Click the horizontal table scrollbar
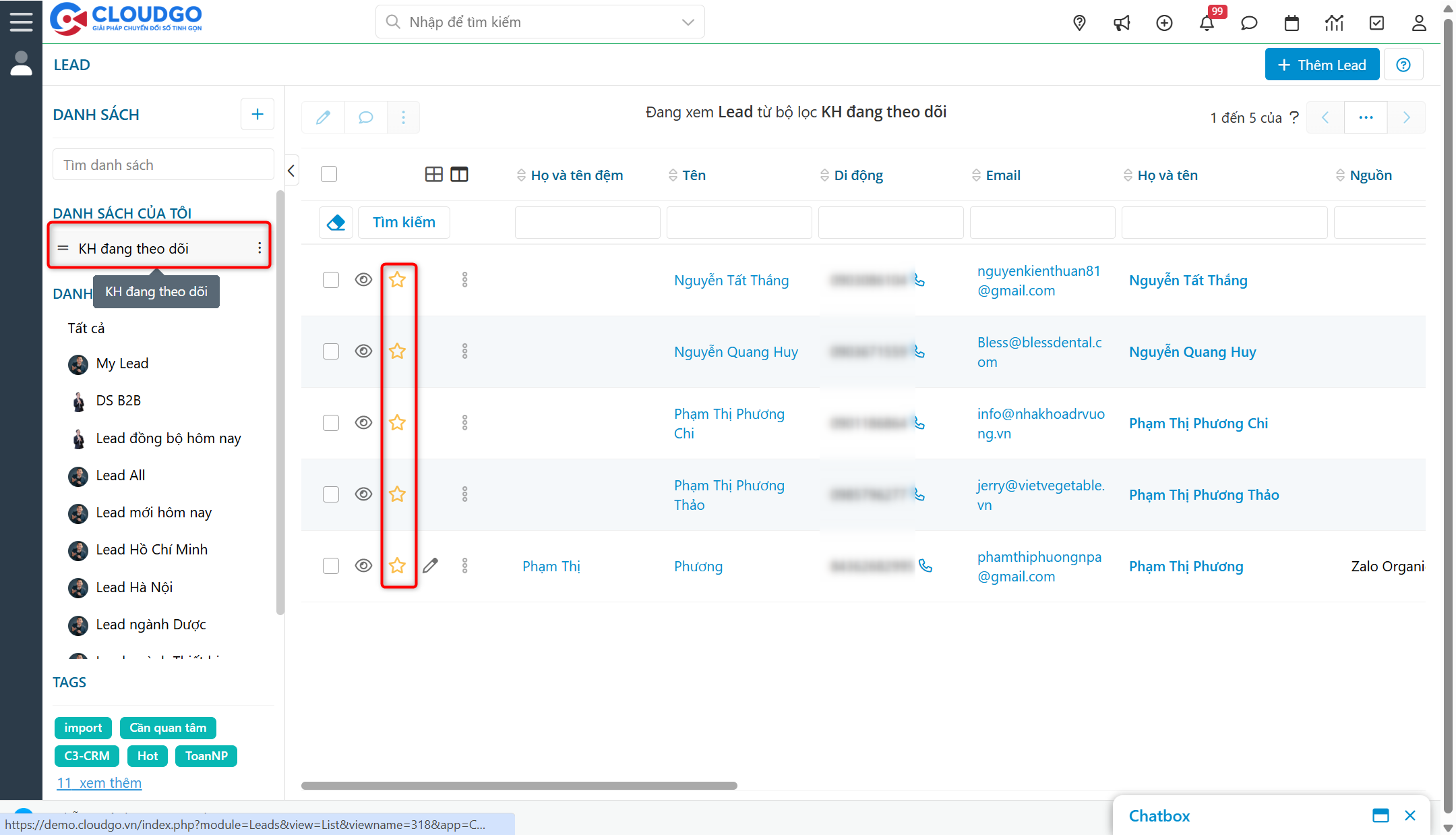The width and height of the screenshot is (1456, 835). [519, 786]
